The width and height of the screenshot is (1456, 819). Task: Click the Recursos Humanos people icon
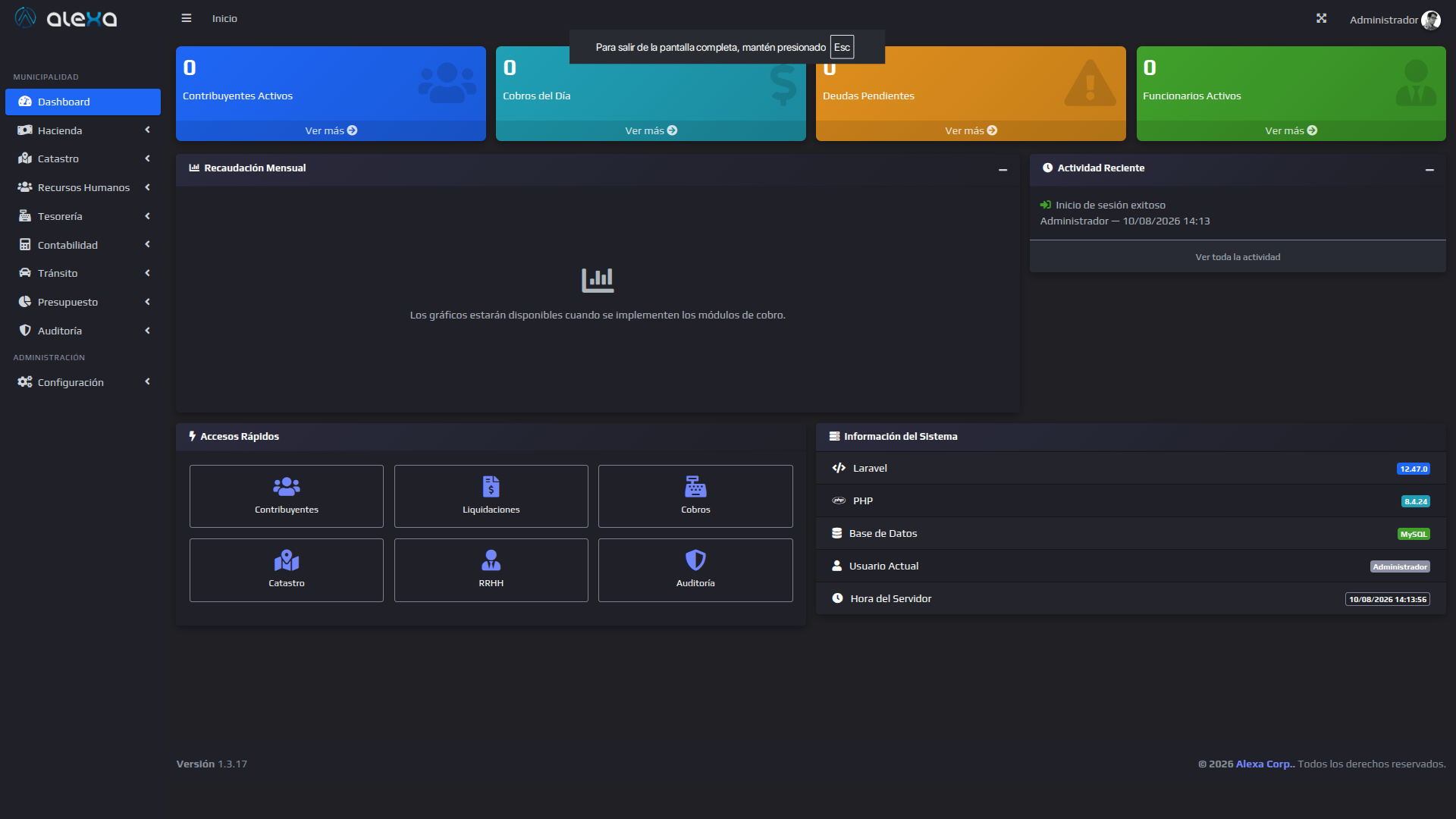pos(25,187)
